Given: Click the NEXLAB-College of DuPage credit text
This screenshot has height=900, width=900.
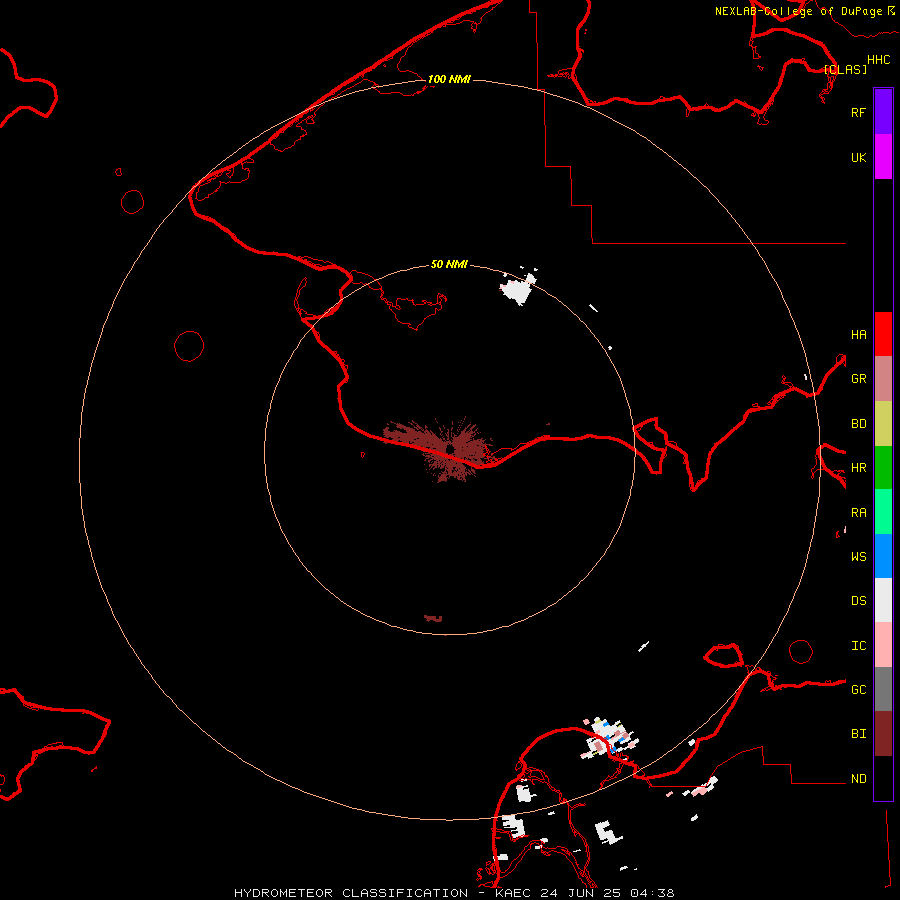Looking at the screenshot, I should [x=805, y=11].
